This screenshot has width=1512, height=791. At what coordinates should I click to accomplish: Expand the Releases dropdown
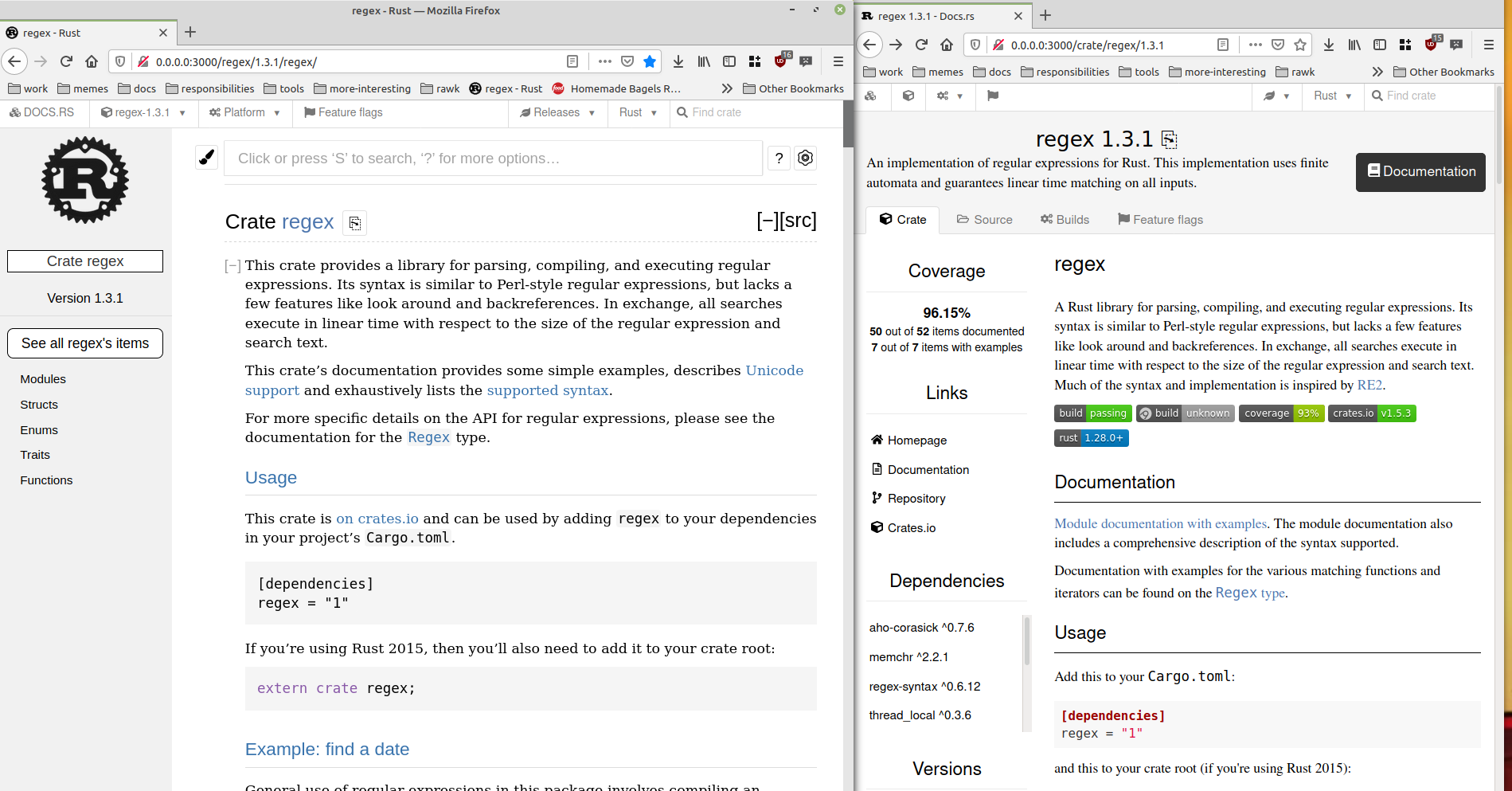(x=557, y=112)
